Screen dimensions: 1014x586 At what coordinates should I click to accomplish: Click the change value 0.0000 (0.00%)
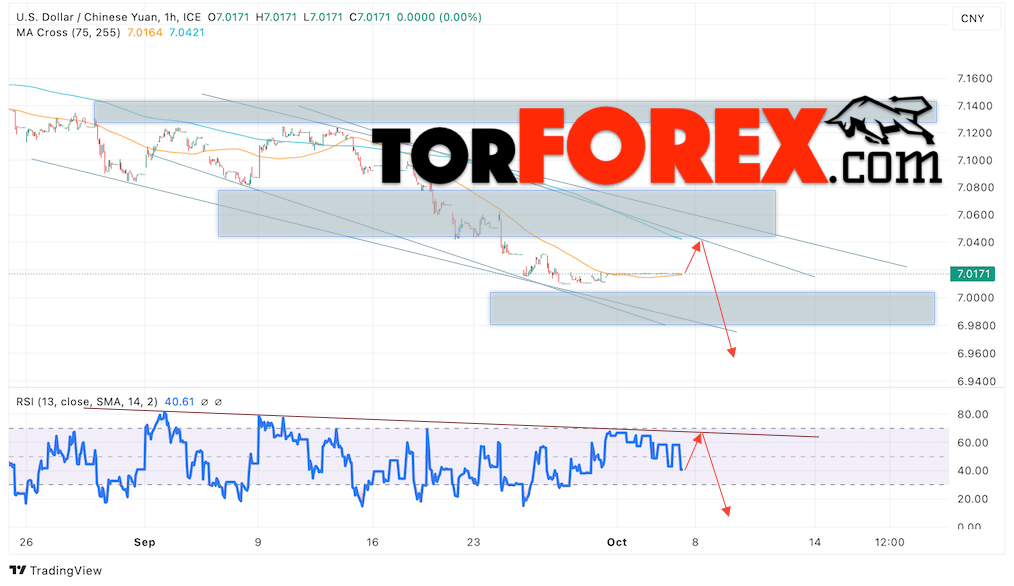(439, 17)
